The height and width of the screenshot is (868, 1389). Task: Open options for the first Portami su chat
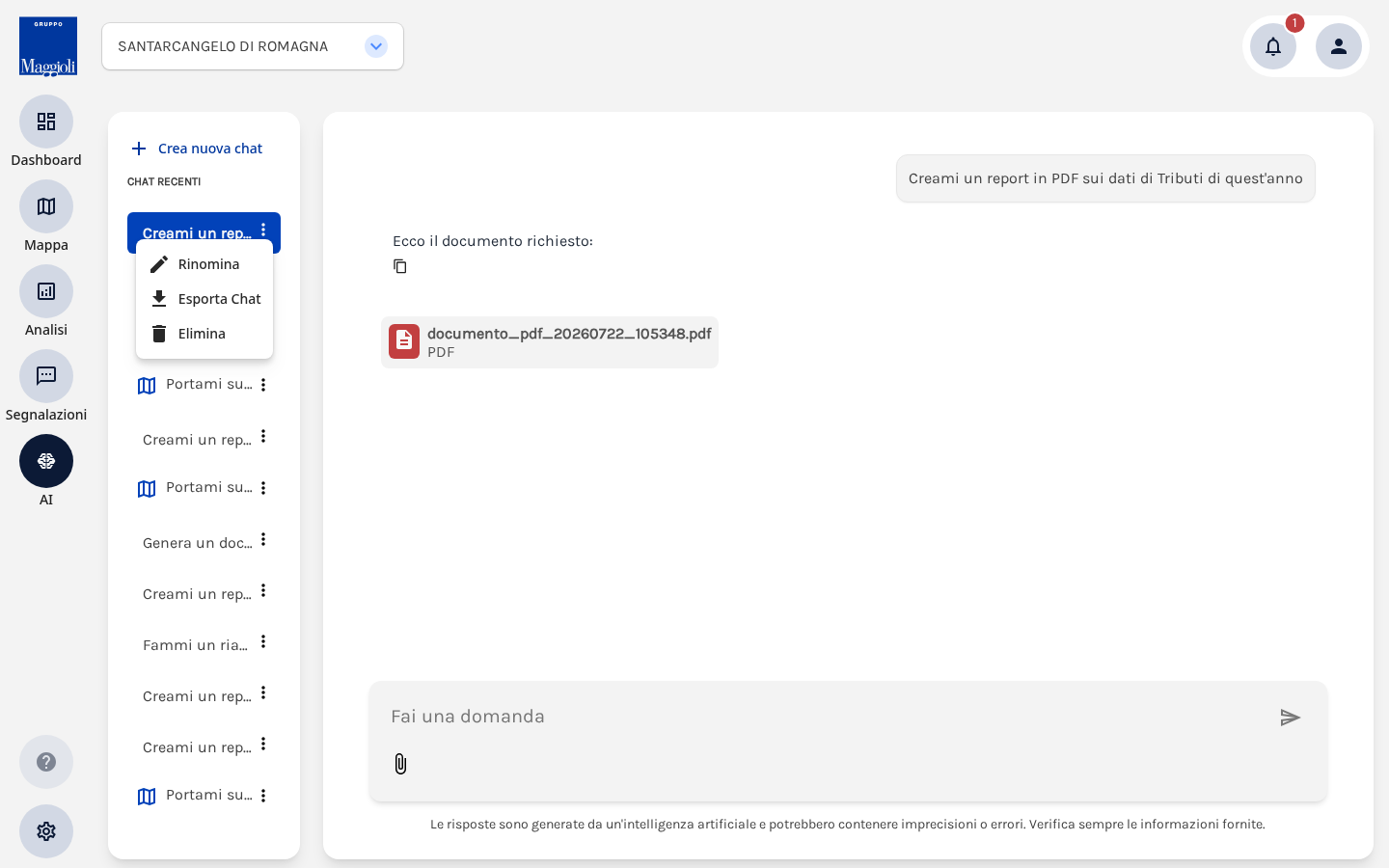pos(263,385)
